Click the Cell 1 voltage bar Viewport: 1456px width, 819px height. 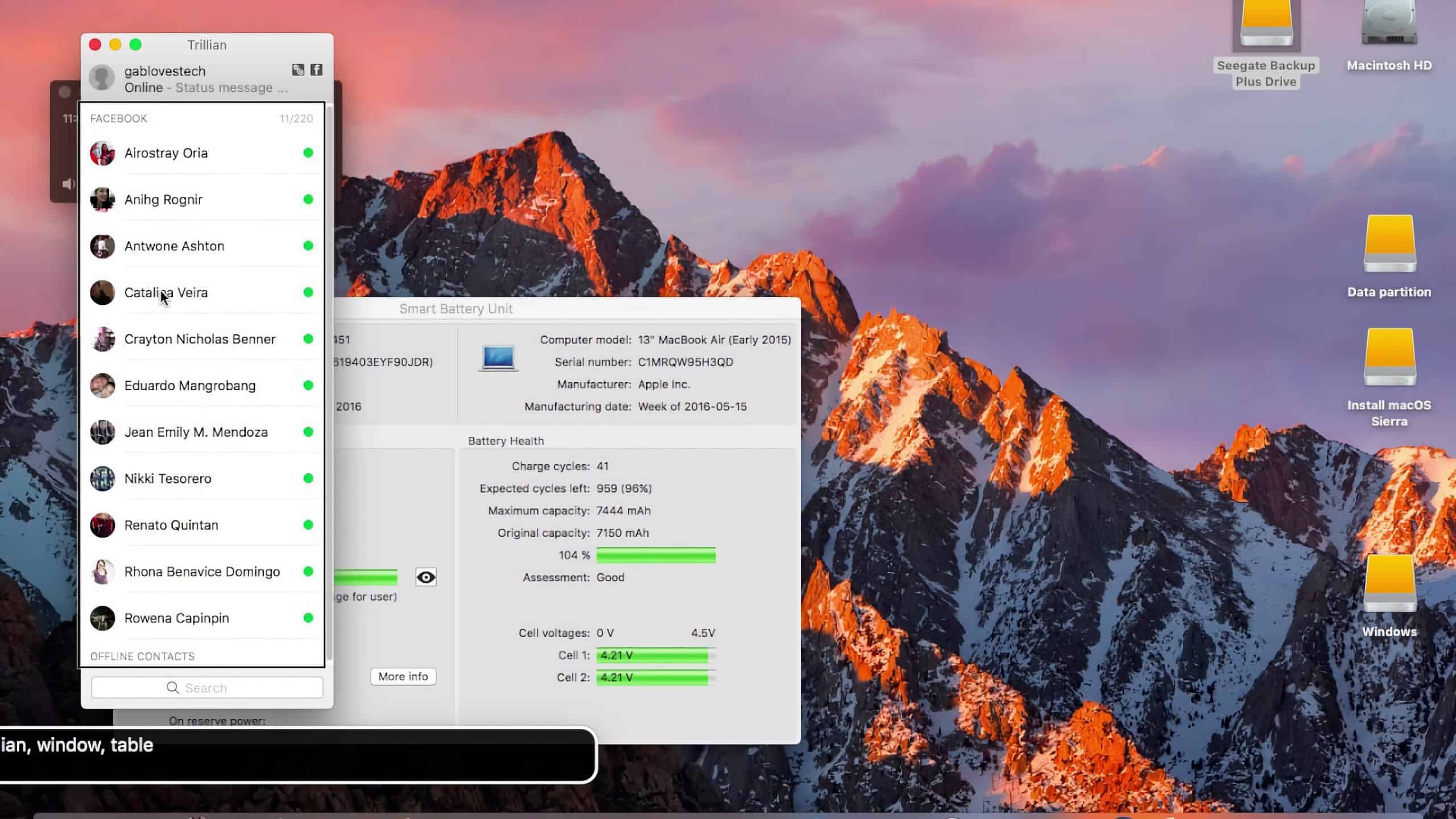656,655
